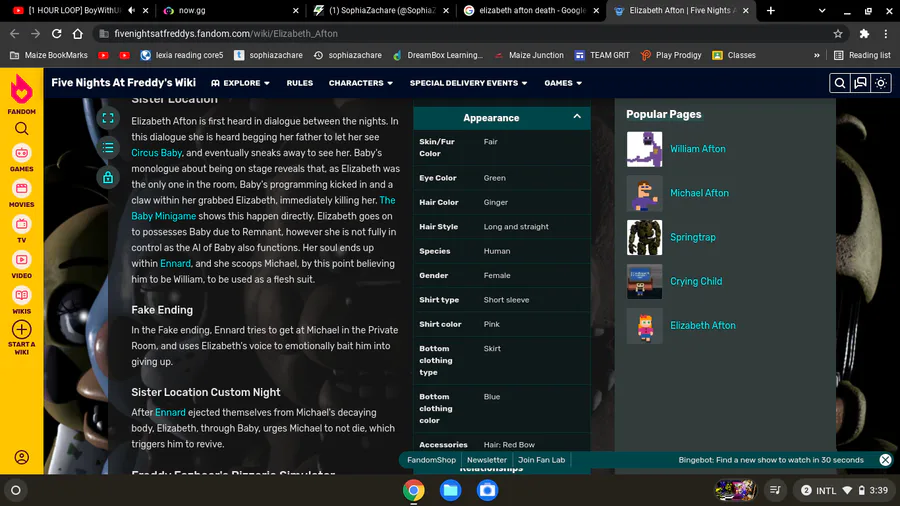Open Chrome from the shelf
The image size is (900, 506).
click(x=414, y=490)
